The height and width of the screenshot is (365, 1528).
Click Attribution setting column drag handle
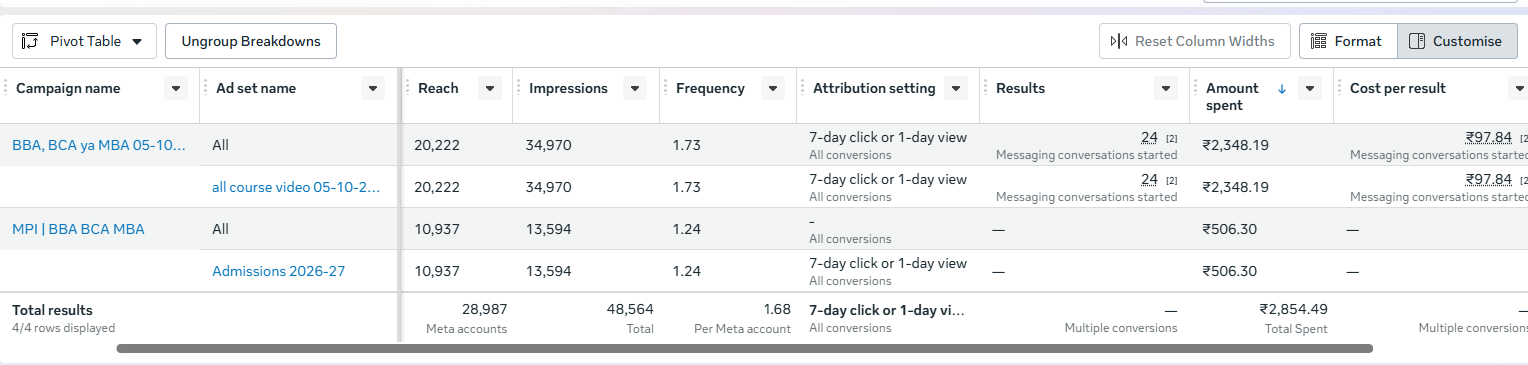(x=802, y=89)
